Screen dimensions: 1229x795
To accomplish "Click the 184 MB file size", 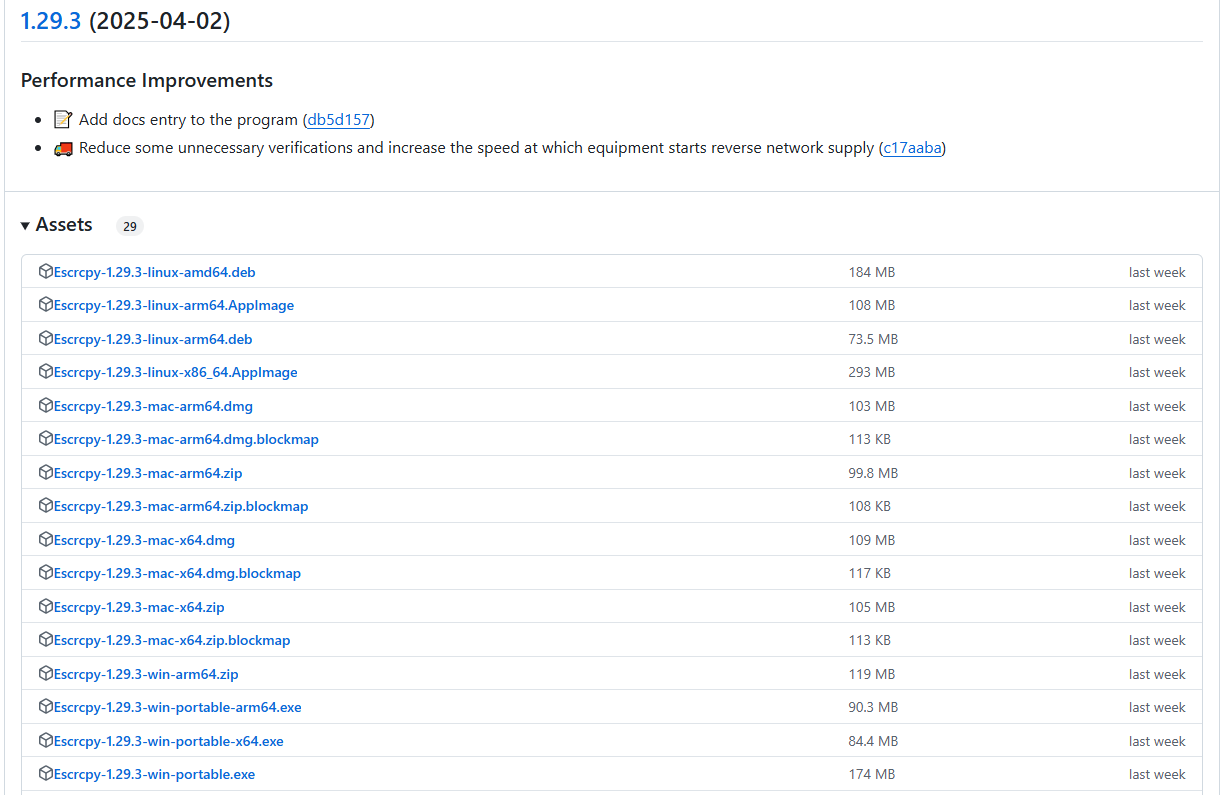I will pos(872,272).
